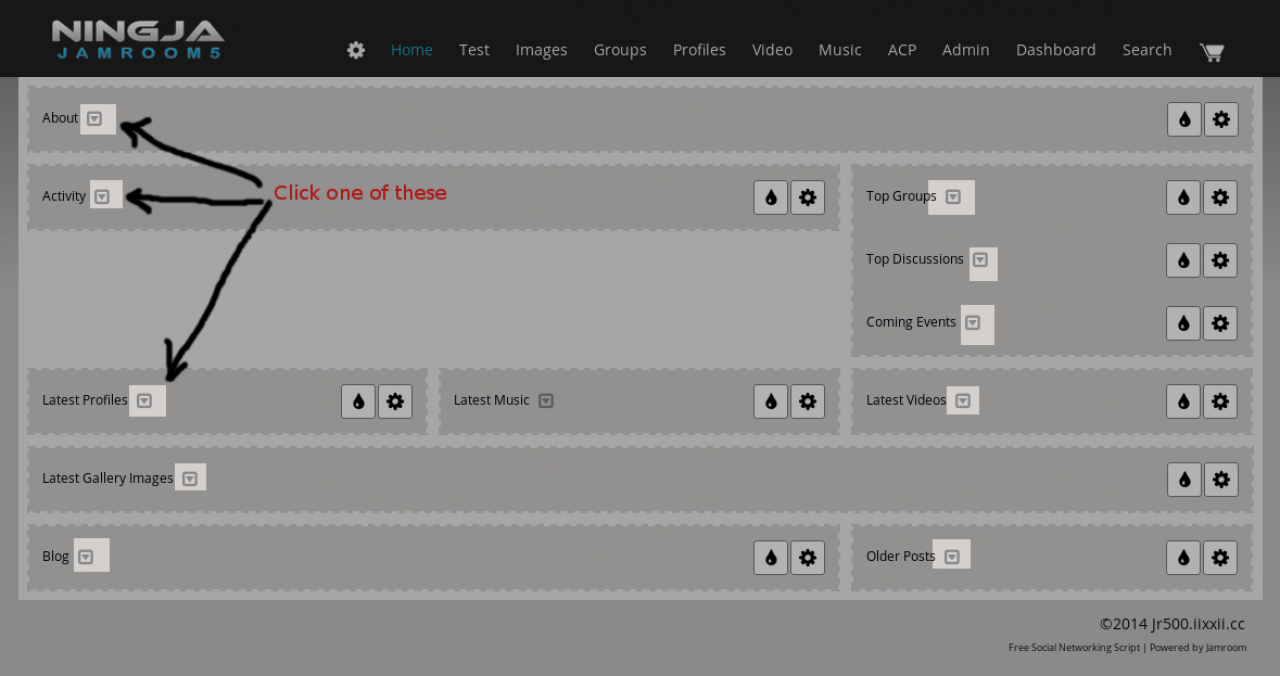This screenshot has height=676, width=1280.
Task: Click droplet icon for Latest Gallery Images
Action: click(x=1184, y=480)
